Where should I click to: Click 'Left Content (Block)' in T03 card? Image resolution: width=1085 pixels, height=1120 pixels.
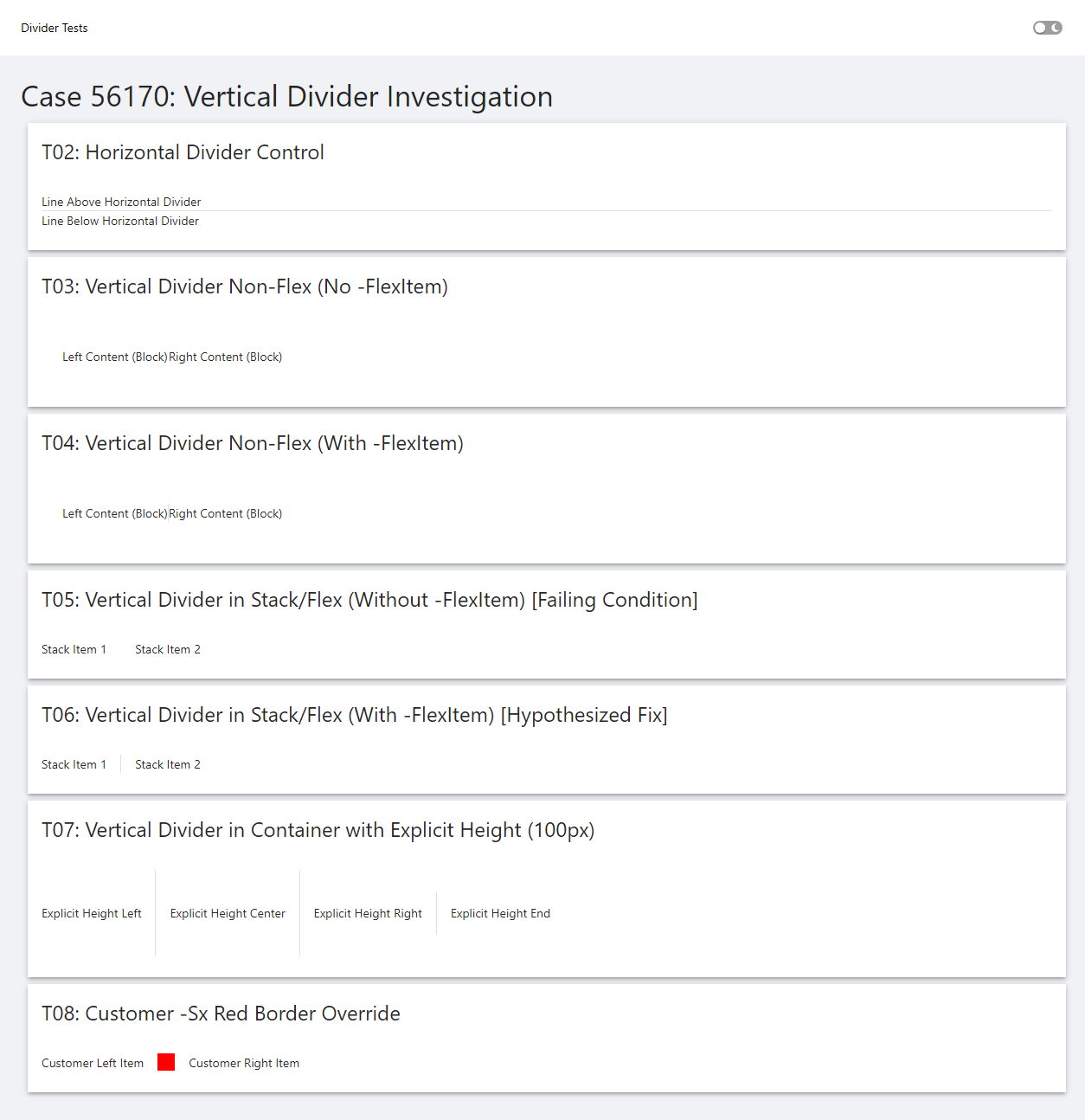114,357
